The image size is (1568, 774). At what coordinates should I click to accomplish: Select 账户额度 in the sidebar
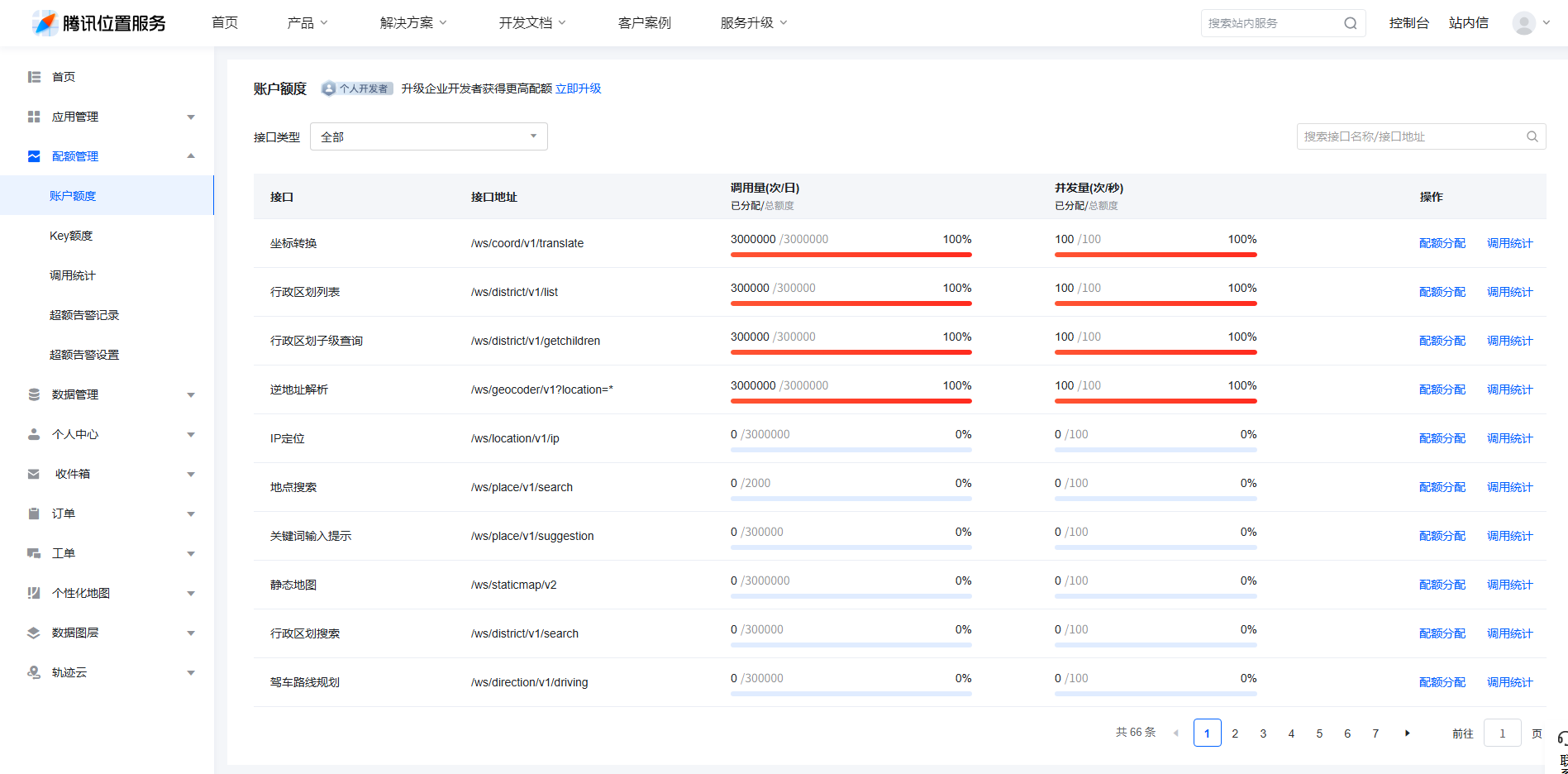coord(107,196)
